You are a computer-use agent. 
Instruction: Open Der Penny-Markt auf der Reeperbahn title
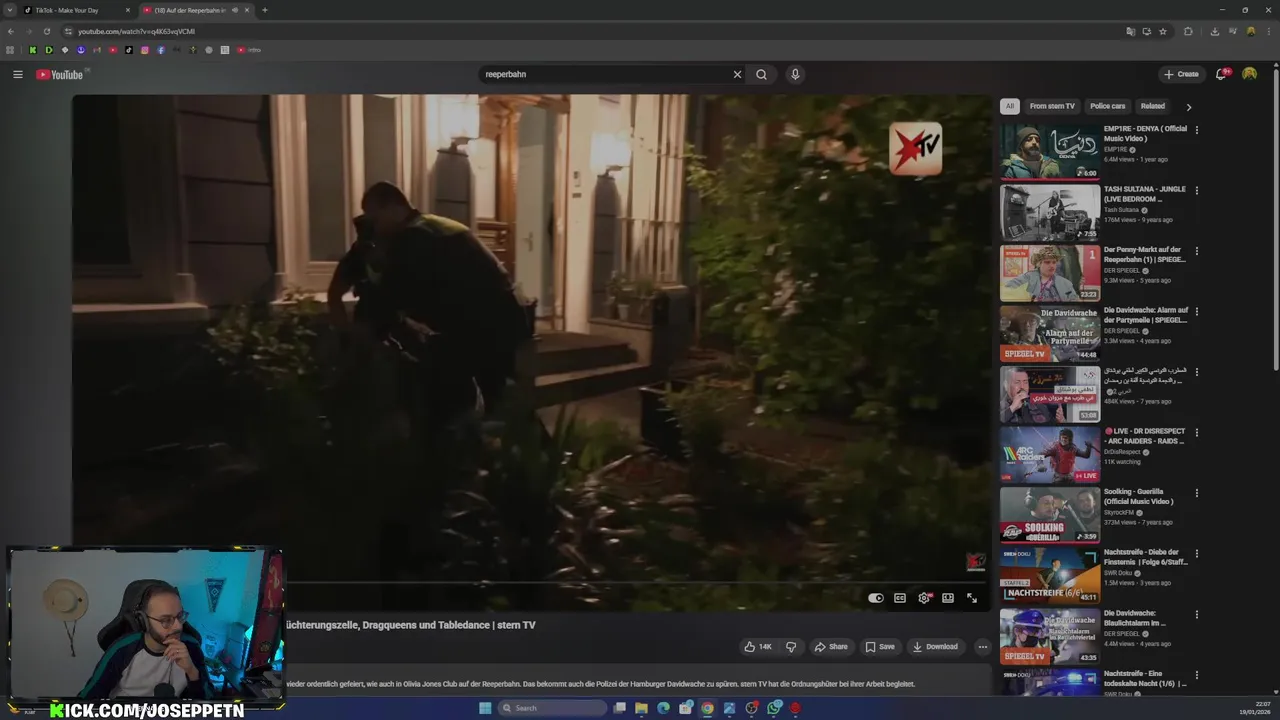point(1145,255)
